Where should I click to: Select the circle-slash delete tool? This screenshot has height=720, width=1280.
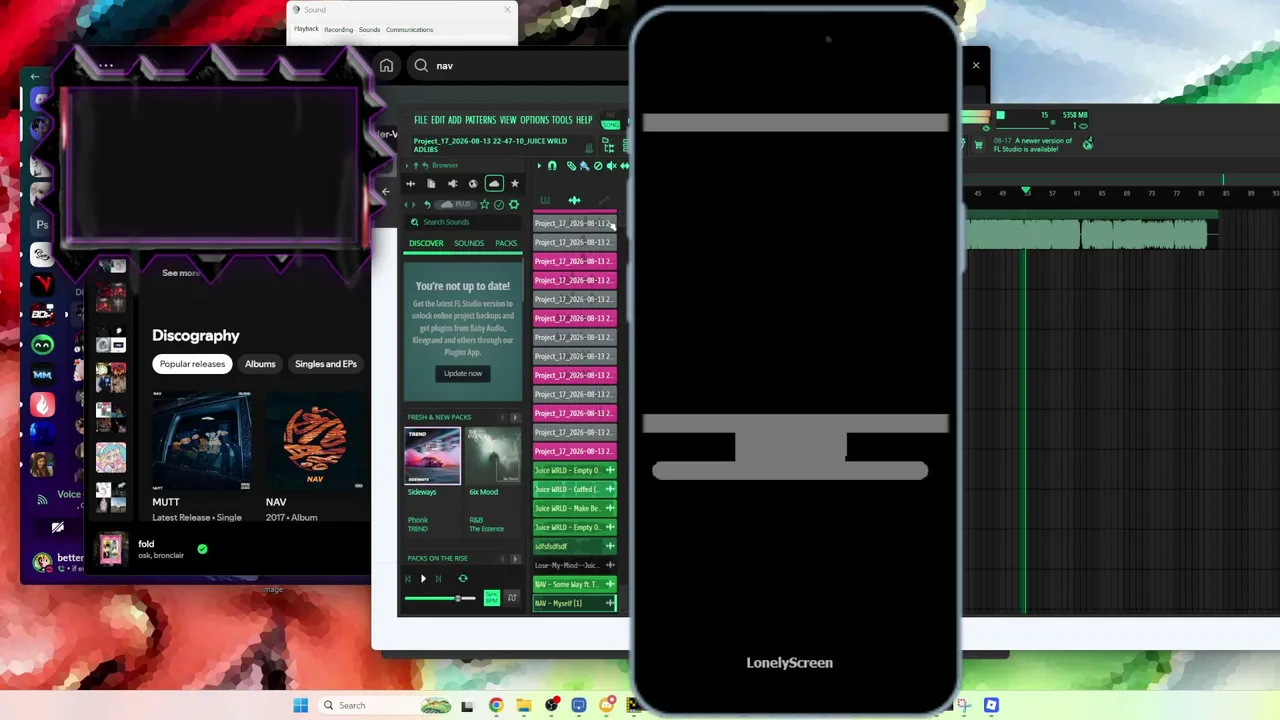pyautogui.click(x=598, y=166)
